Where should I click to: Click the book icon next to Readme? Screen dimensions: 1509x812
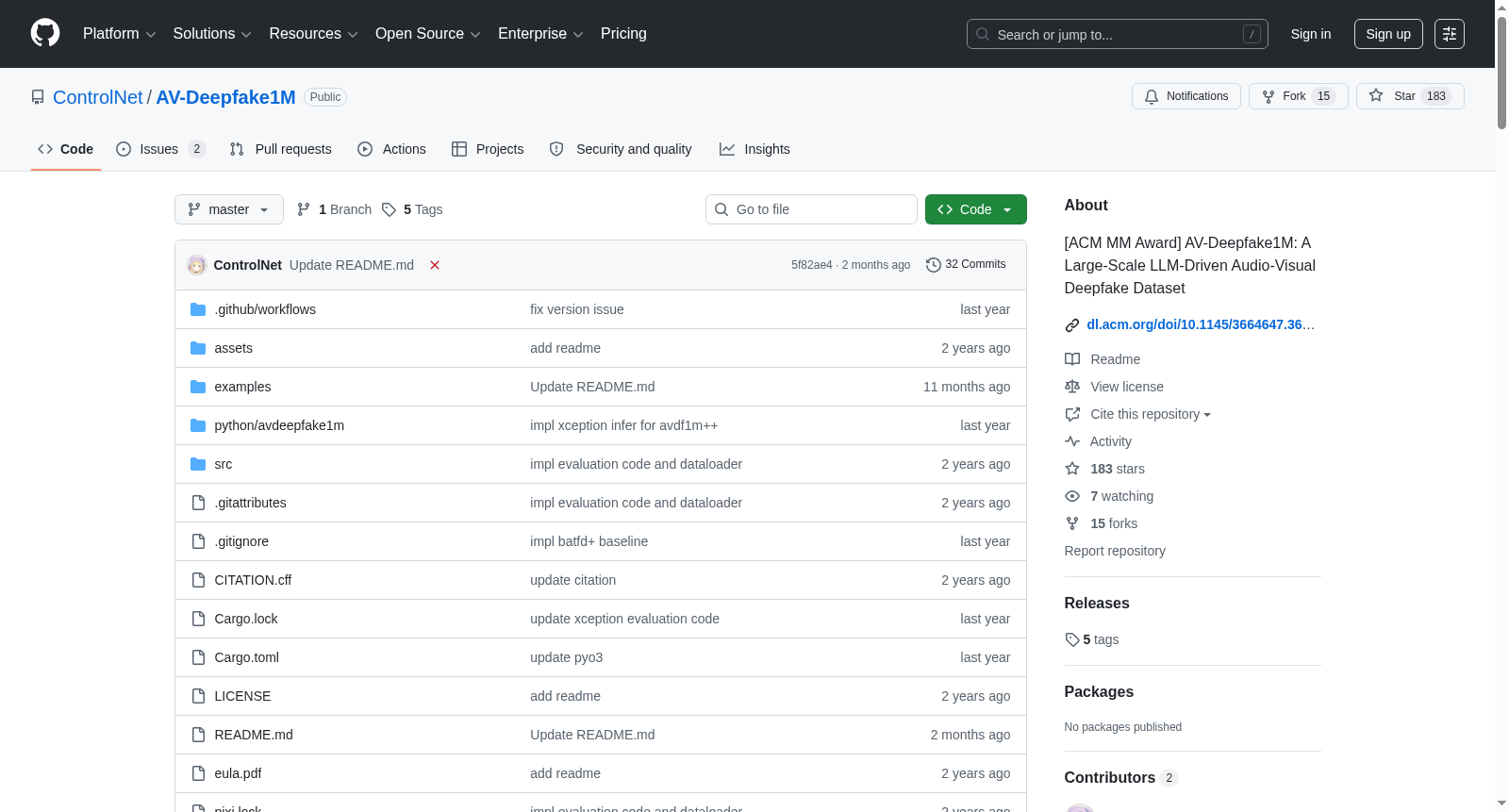[1072, 359]
